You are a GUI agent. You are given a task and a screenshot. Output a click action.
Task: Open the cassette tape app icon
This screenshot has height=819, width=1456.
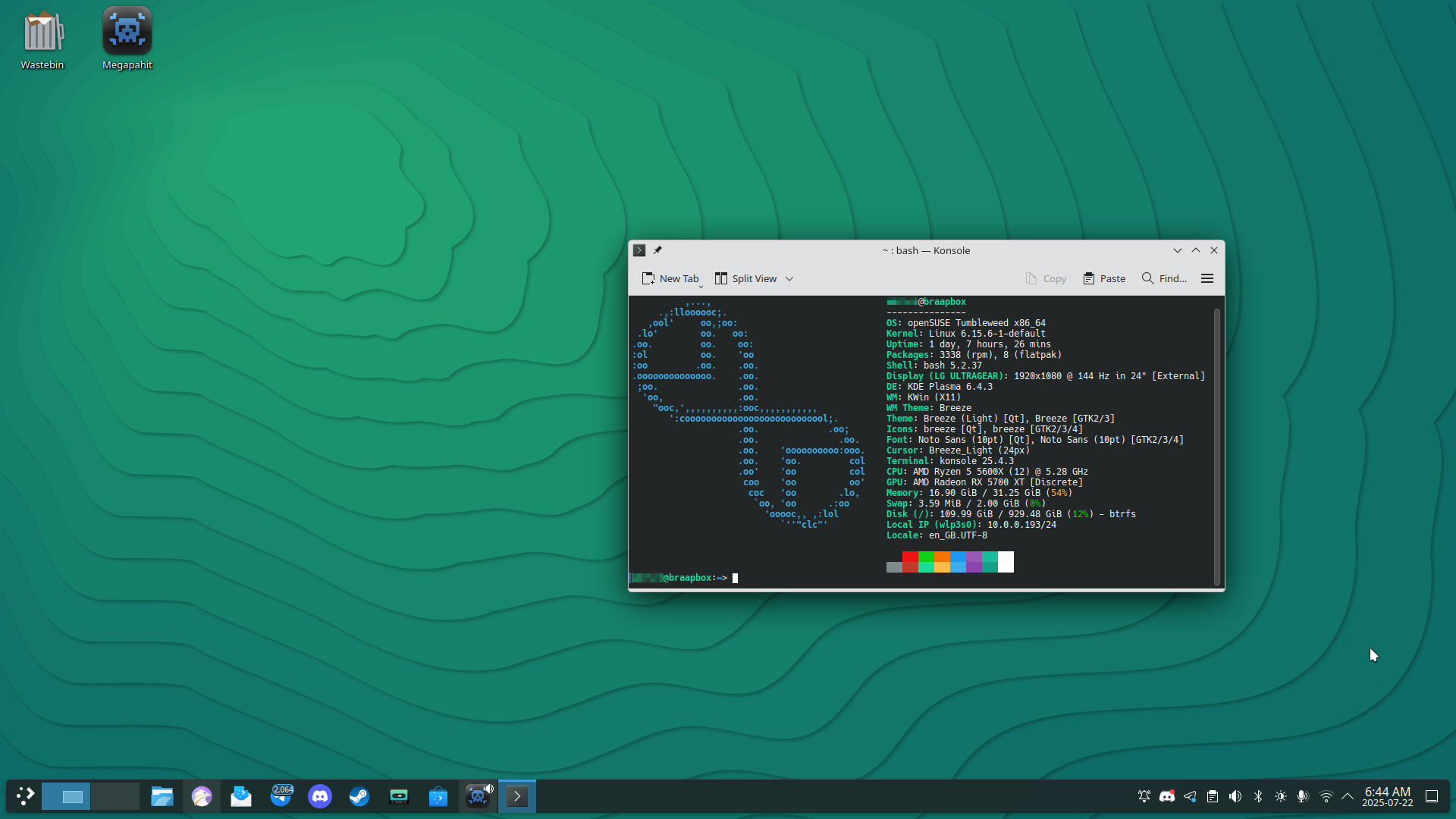pyautogui.click(x=399, y=796)
